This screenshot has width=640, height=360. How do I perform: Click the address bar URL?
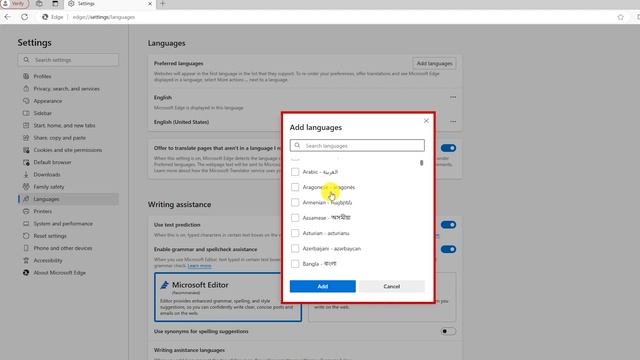(x=104, y=17)
